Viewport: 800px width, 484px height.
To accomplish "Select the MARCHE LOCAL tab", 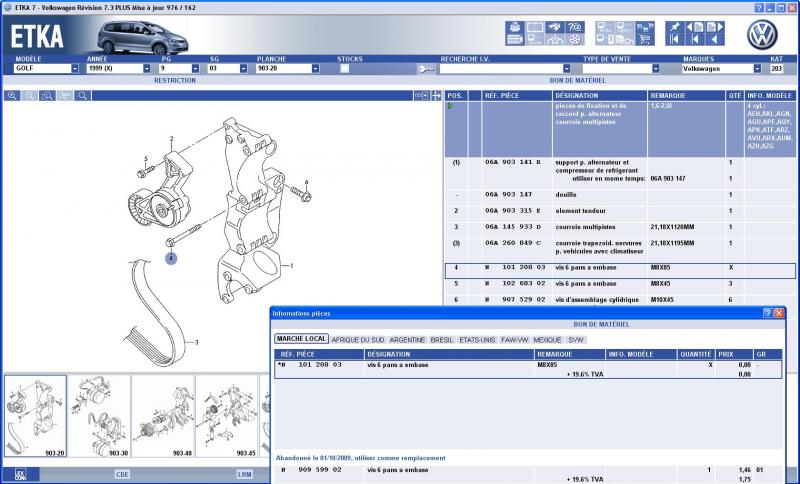I will [302, 339].
